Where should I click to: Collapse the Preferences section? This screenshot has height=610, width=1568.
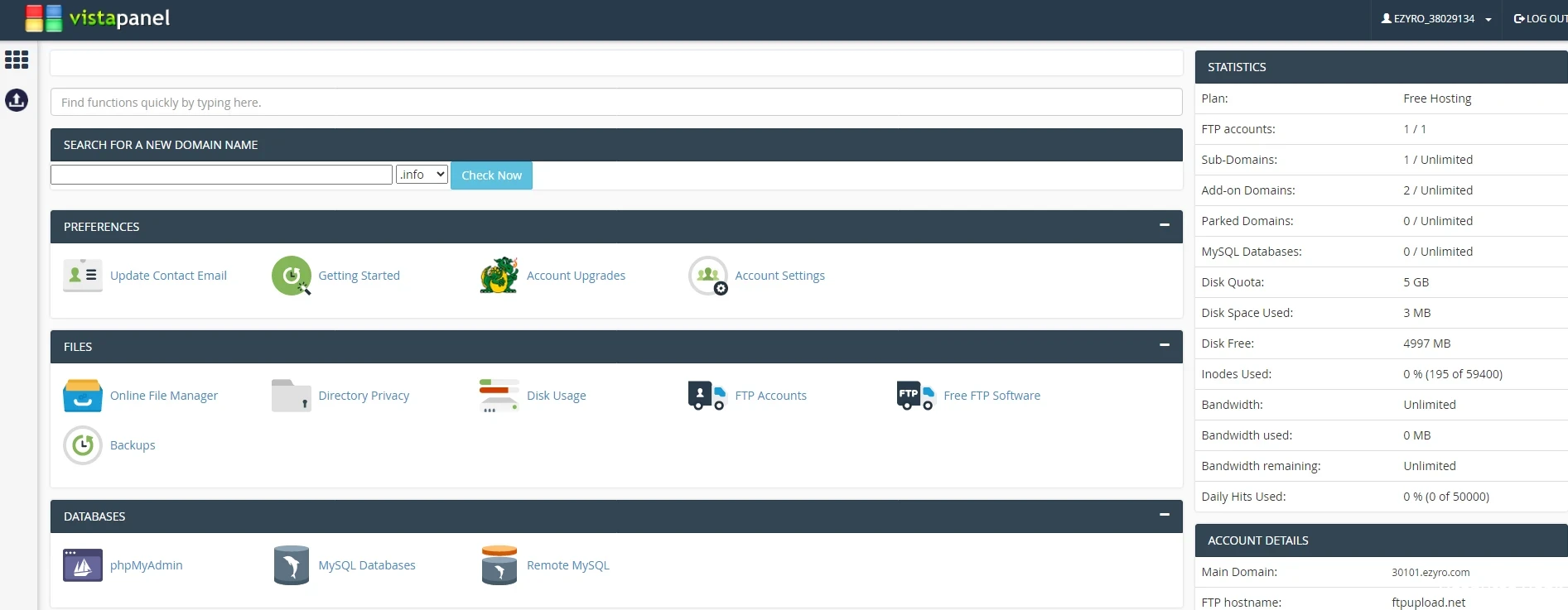pyautogui.click(x=1164, y=225)
